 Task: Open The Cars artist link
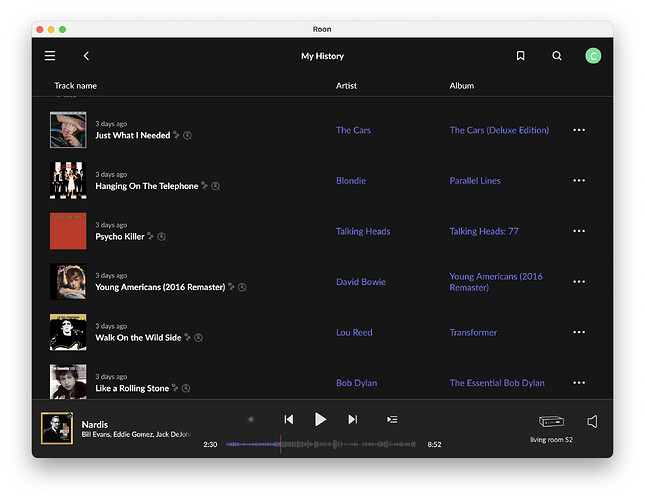[x=353, y=130]
